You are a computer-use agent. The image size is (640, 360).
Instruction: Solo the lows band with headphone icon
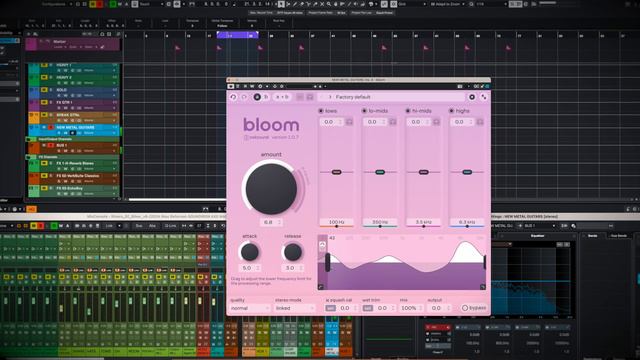click(349, 122)
